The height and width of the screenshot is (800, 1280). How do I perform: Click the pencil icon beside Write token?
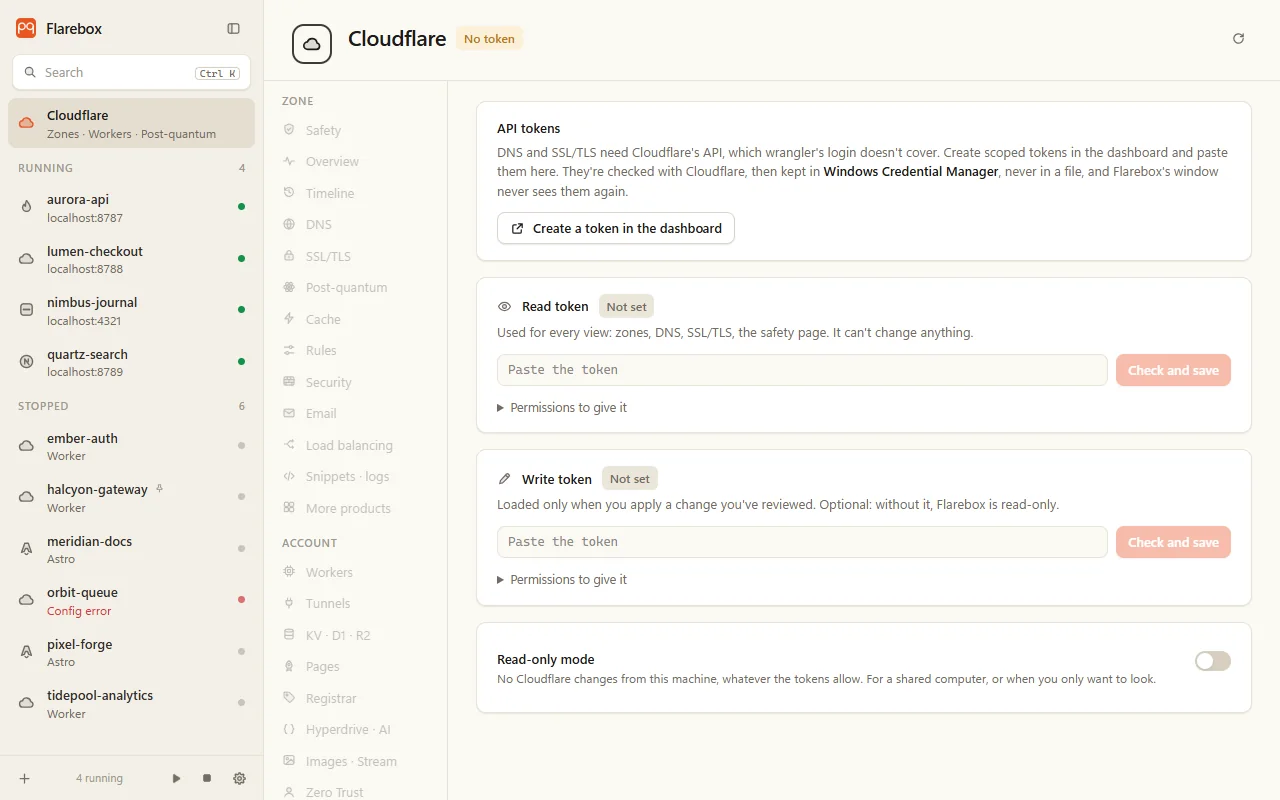505,479
